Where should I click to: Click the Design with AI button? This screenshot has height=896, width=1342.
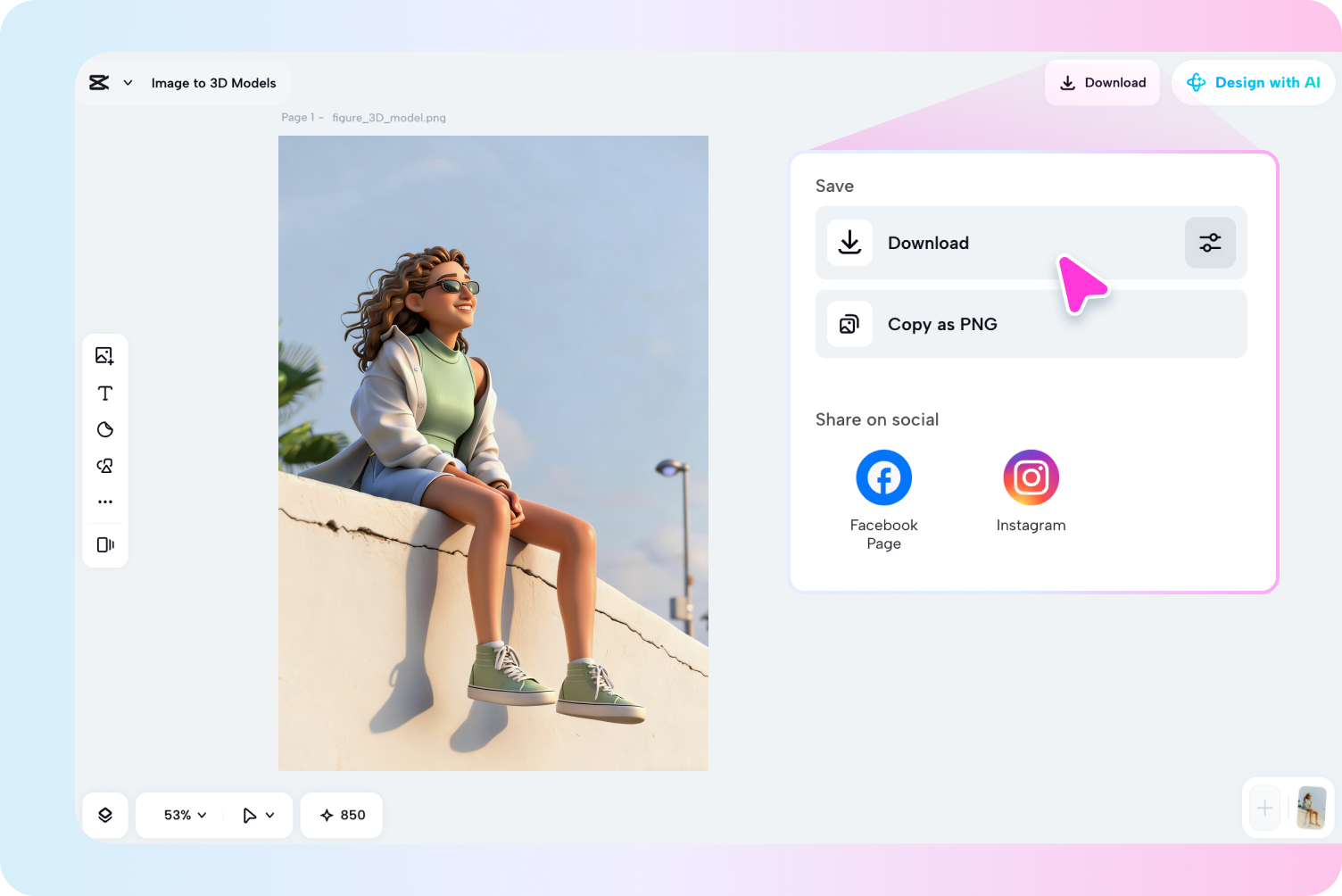point(1254,82)
